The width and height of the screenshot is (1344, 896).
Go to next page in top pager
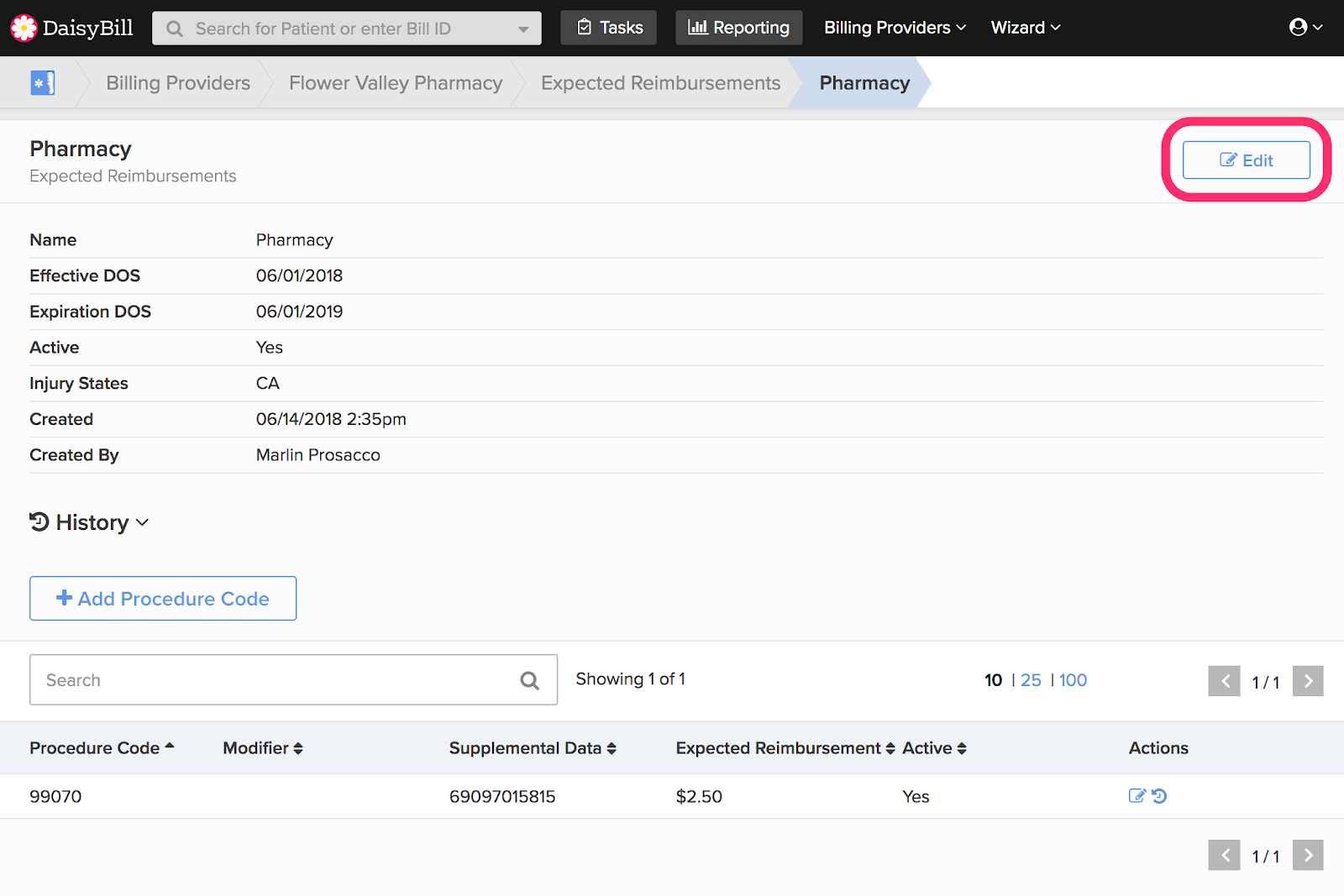click(1308, 681)
